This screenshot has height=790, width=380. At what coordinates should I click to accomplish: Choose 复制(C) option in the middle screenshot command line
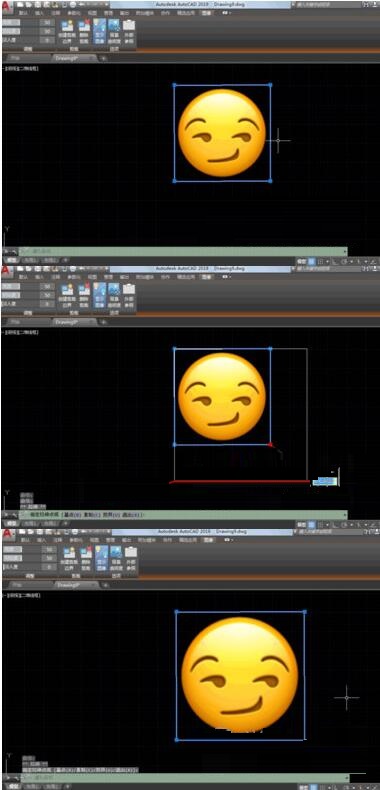click(93, 515)
